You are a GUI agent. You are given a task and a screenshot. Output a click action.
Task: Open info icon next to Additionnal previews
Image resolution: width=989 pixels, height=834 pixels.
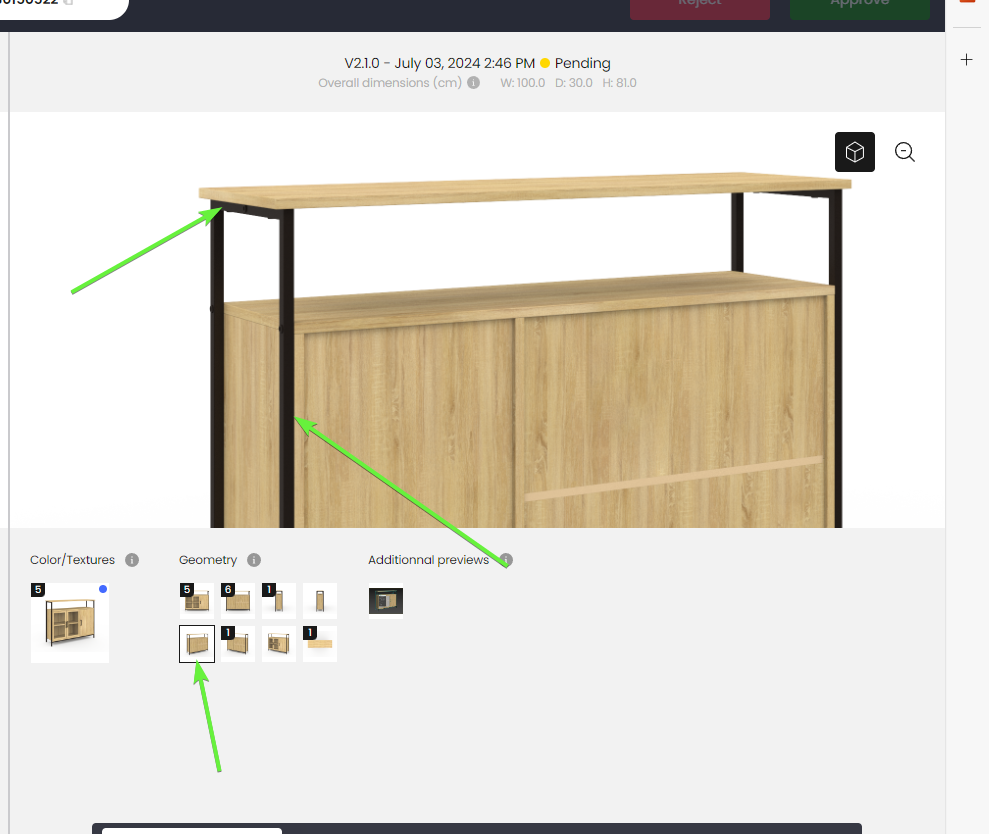pyautogui.click(x=506, y=560)
